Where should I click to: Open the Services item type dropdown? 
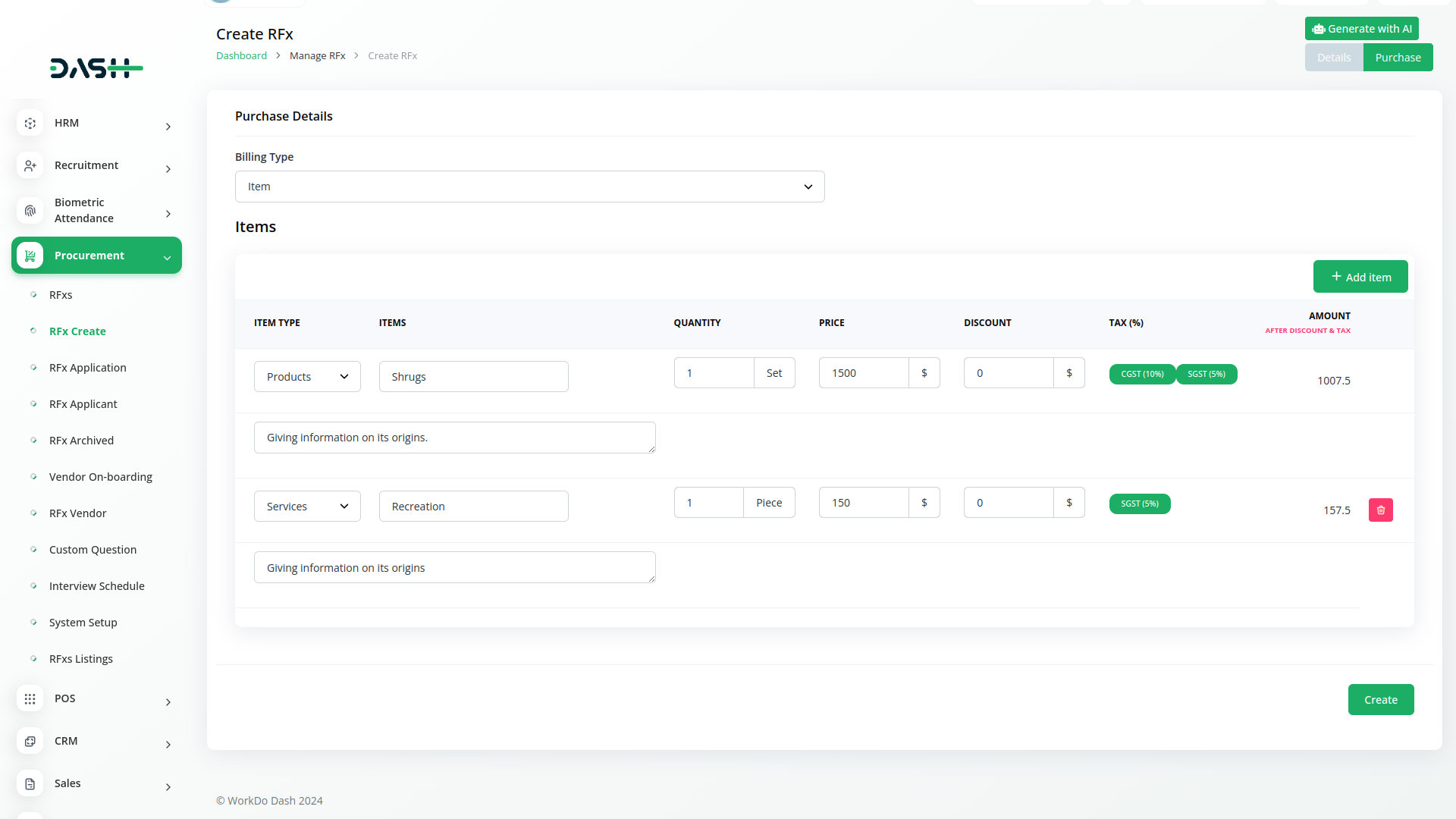tap(307, 507)
